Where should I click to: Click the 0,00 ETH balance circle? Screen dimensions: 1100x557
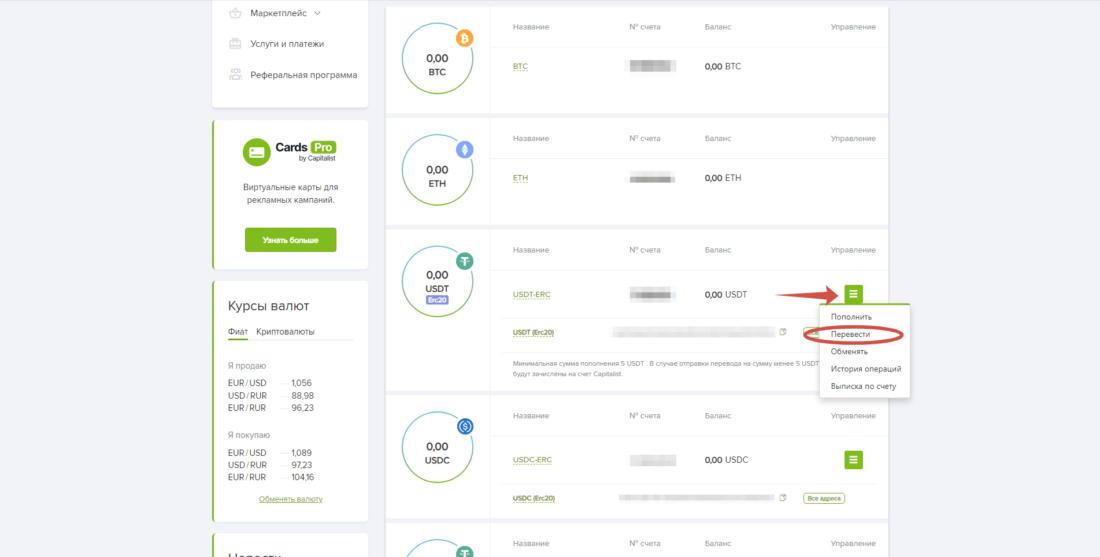coord(437,170)
